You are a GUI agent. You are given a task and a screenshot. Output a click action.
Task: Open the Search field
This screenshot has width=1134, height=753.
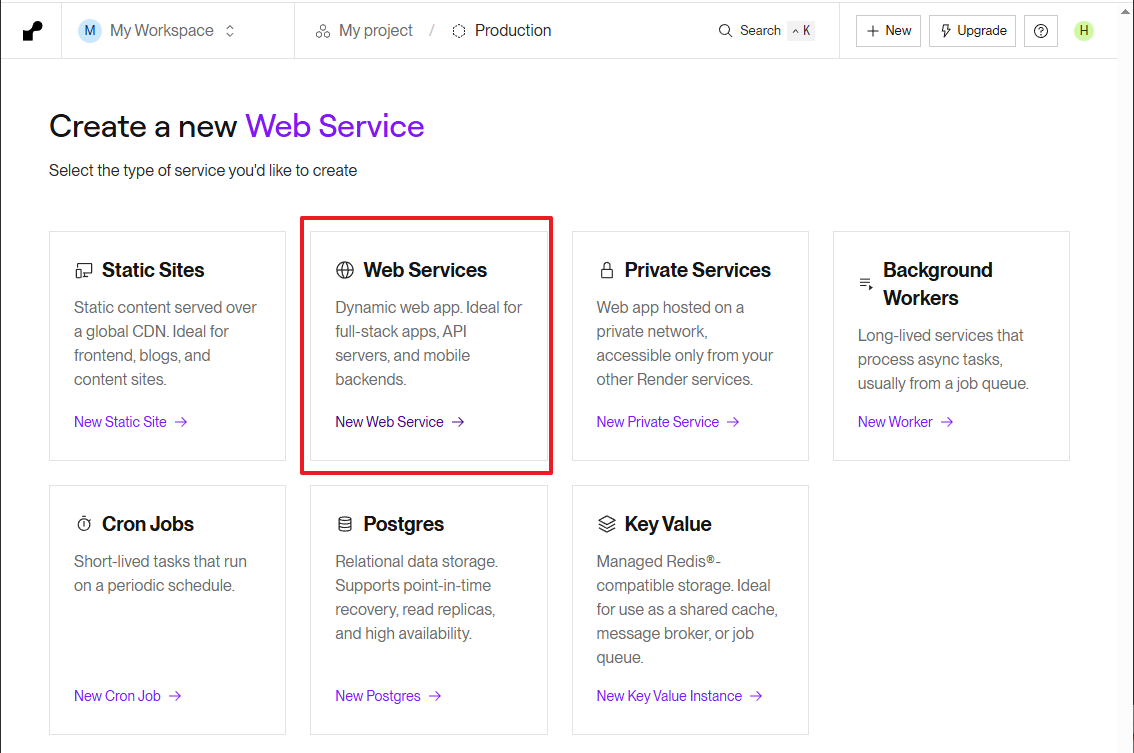point(765,31)
